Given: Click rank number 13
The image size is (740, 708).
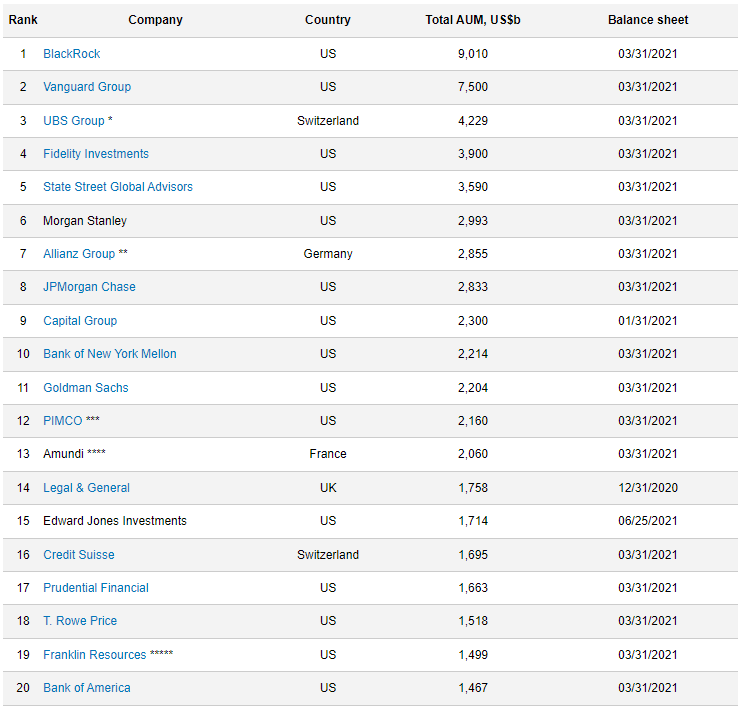Looking at the screenshot, I should click(x=23, y=454).
